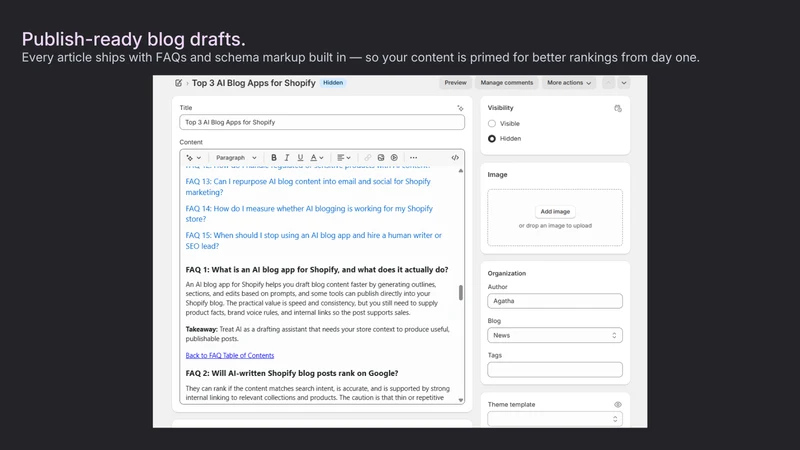Viewport: 800px width, 450px height.
Task: Click the editor scroll down arrow
Action: tap(461, 401)
